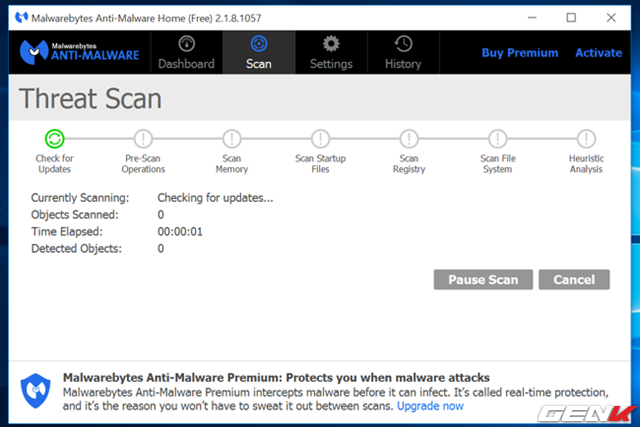Screen dimensions: 640x427
Task: Click the "Objects Scanned:" label
Action: tap(75, 215)
